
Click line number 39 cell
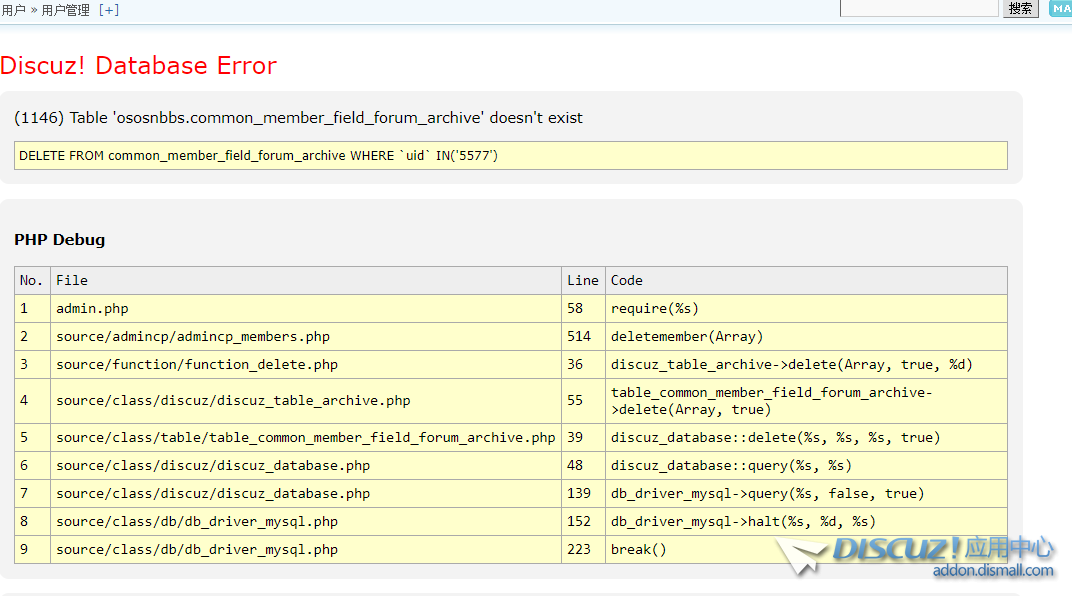tap(583, 437)
